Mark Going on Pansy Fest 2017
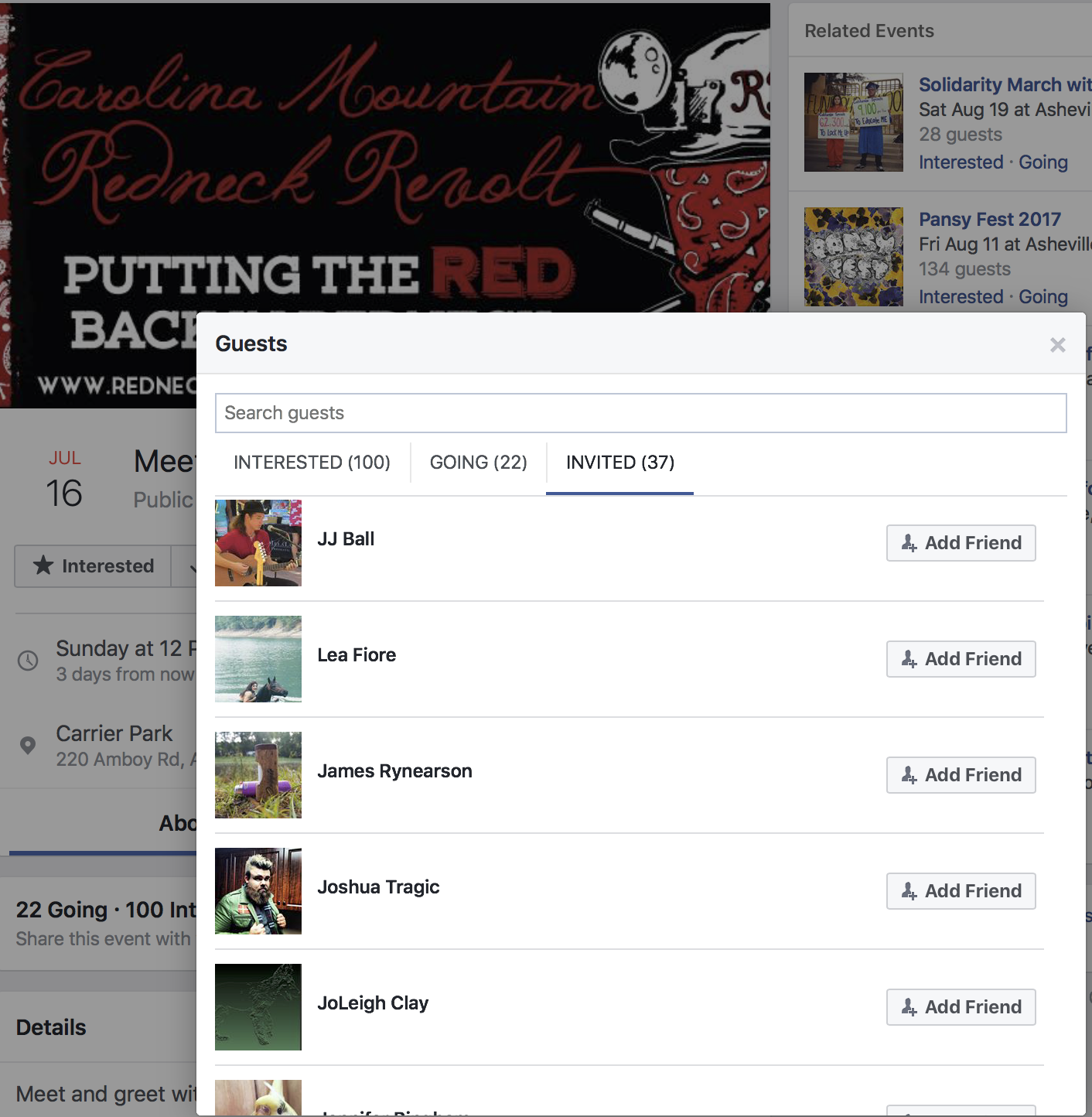Viewport: 1092px width, 1117px height. pos(1043,297)
